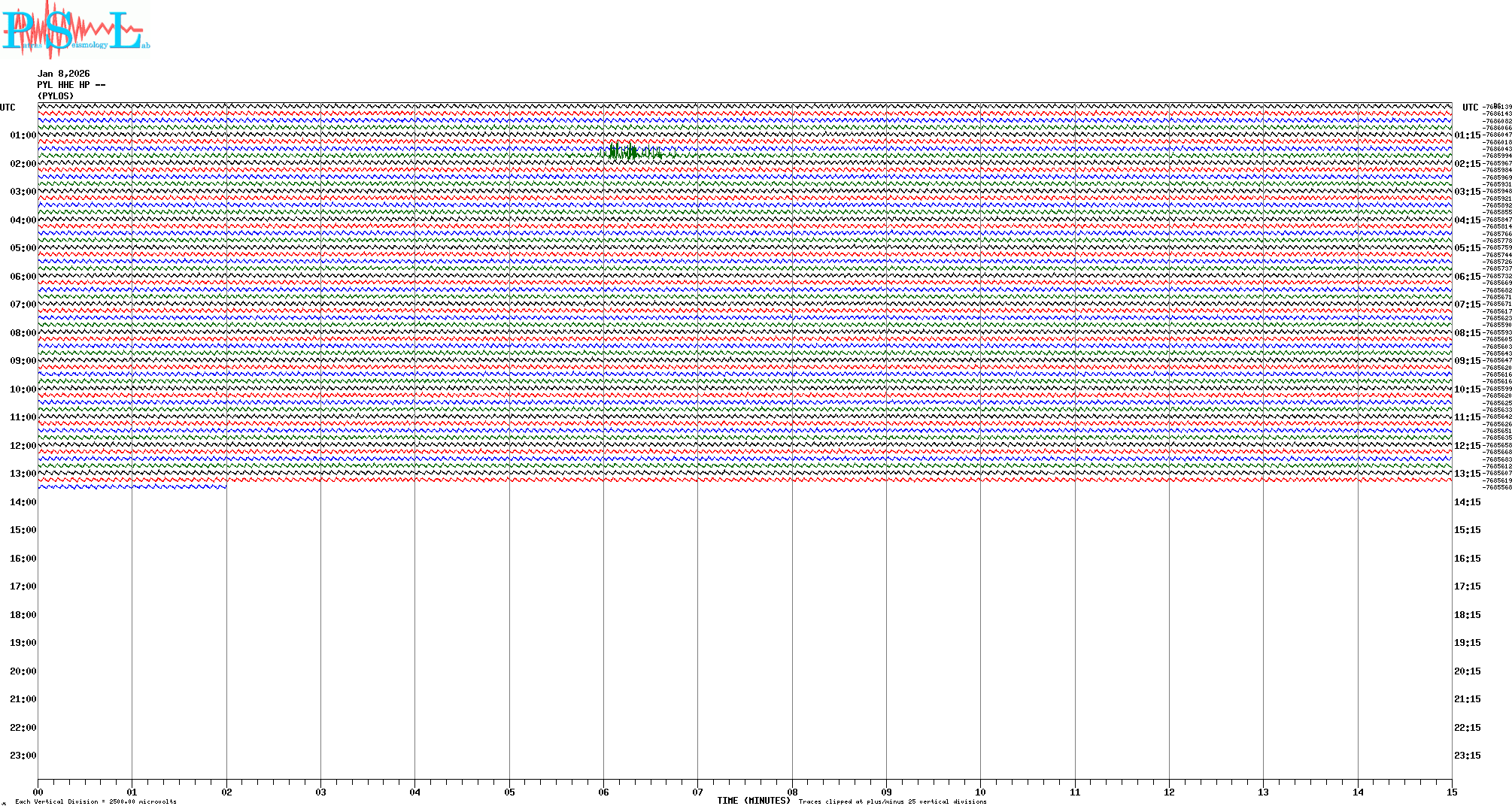Click minute 15 on the bottom axis

1451,792
